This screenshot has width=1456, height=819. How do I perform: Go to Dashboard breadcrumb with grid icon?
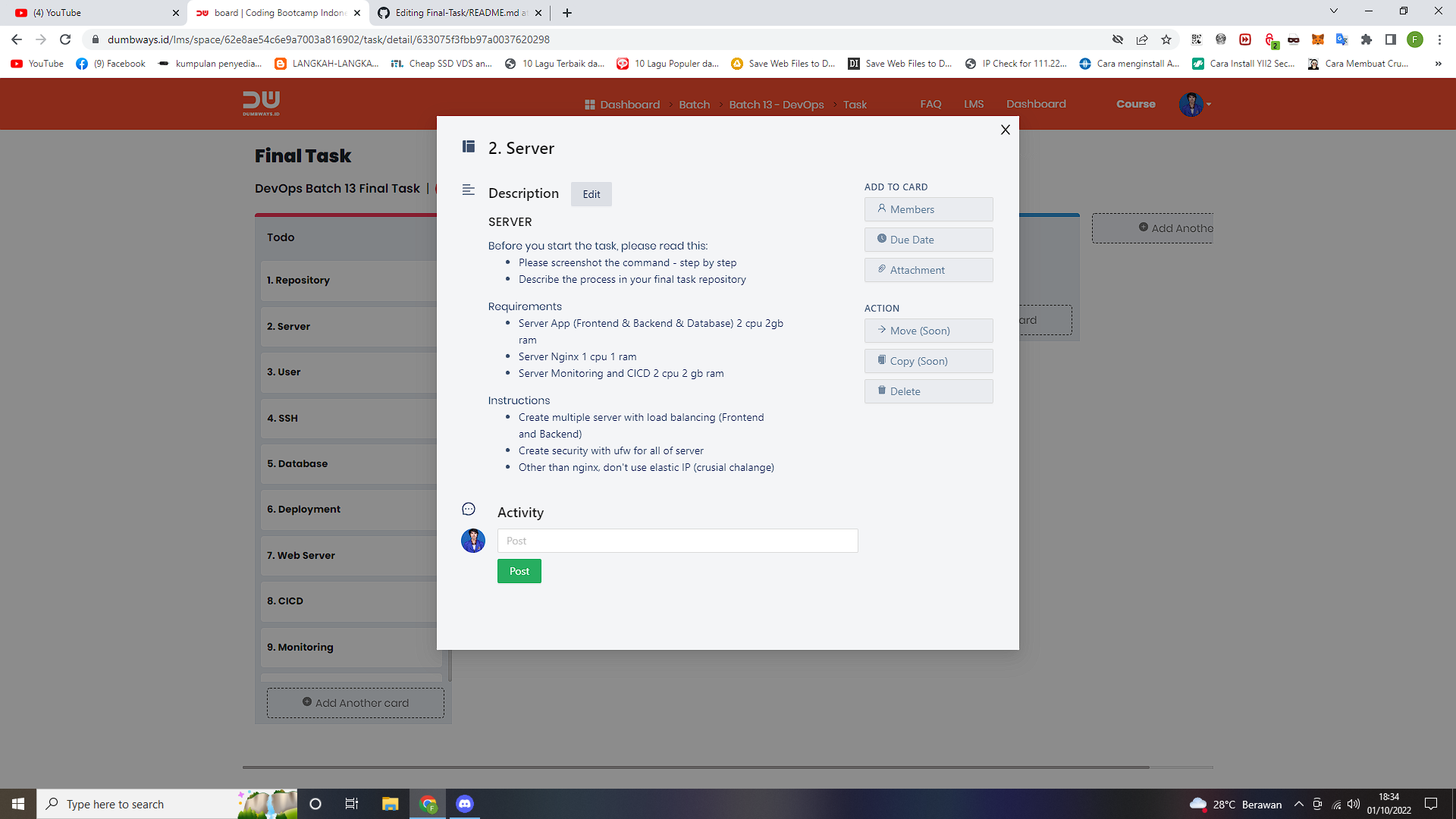coord(622,105)
